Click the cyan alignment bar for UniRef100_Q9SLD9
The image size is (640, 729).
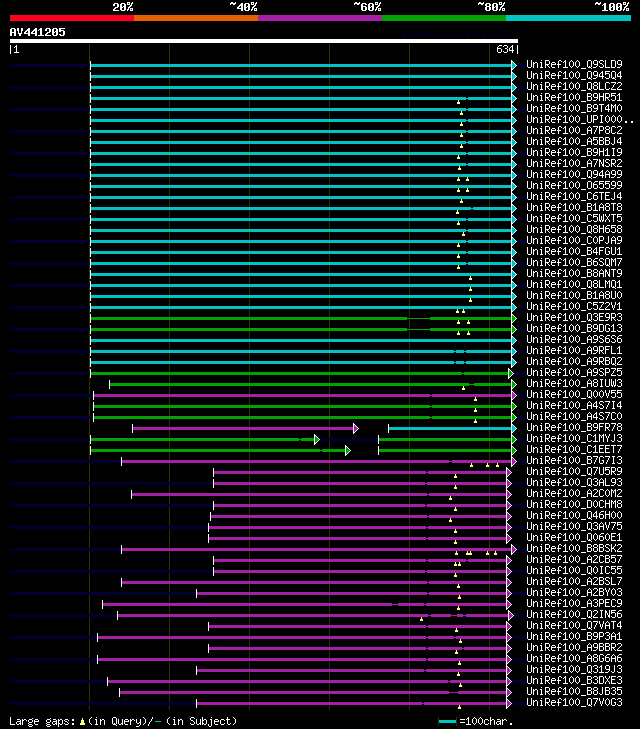point(301,66)
